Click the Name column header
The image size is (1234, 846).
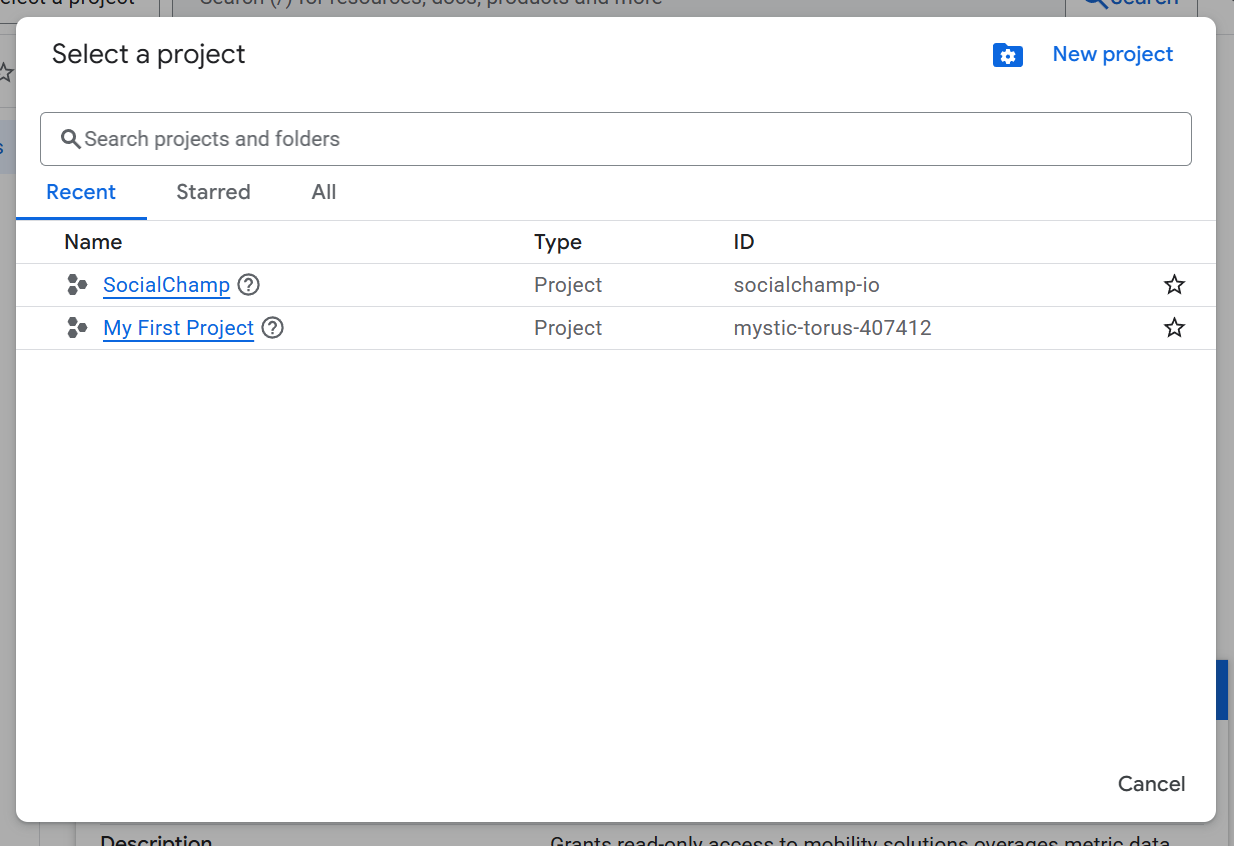93,242
